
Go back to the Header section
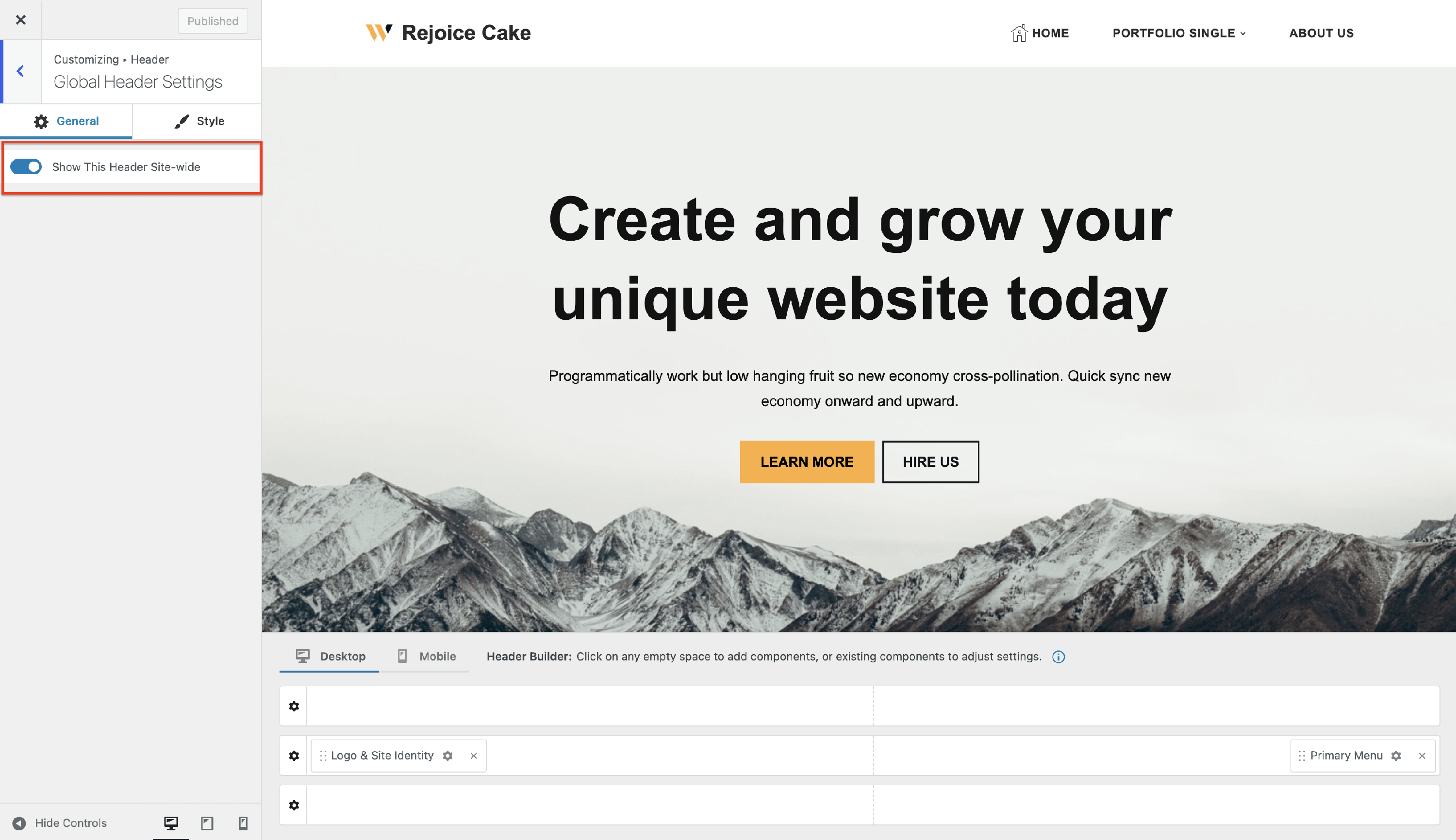[21, 71]
